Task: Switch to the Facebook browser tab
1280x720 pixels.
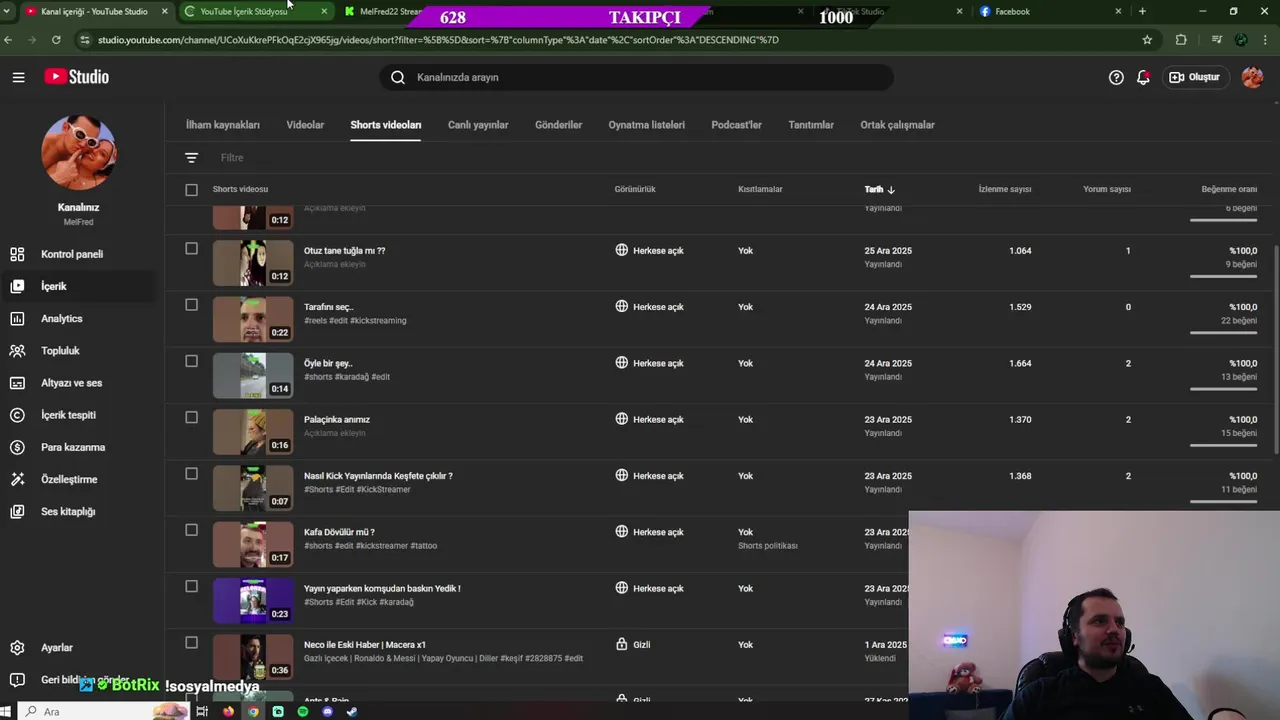Action: pyautogui.click(x=1050, y=11)
